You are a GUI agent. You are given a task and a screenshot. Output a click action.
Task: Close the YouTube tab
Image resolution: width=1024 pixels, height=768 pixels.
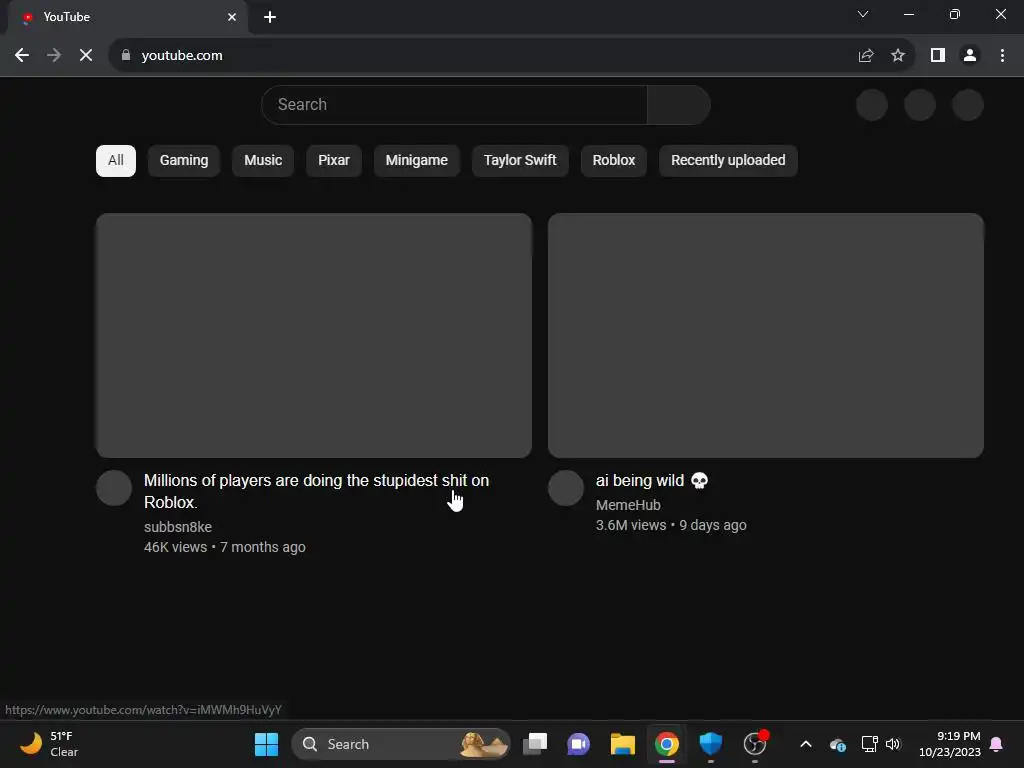pyautogui.click(x=232, y=17)
